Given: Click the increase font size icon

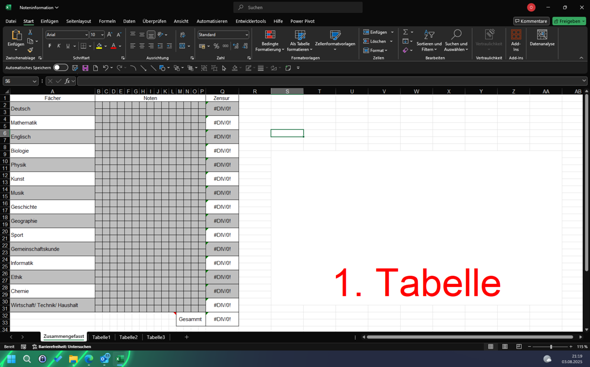Looking at the screenshot, I should click(109, 35).
